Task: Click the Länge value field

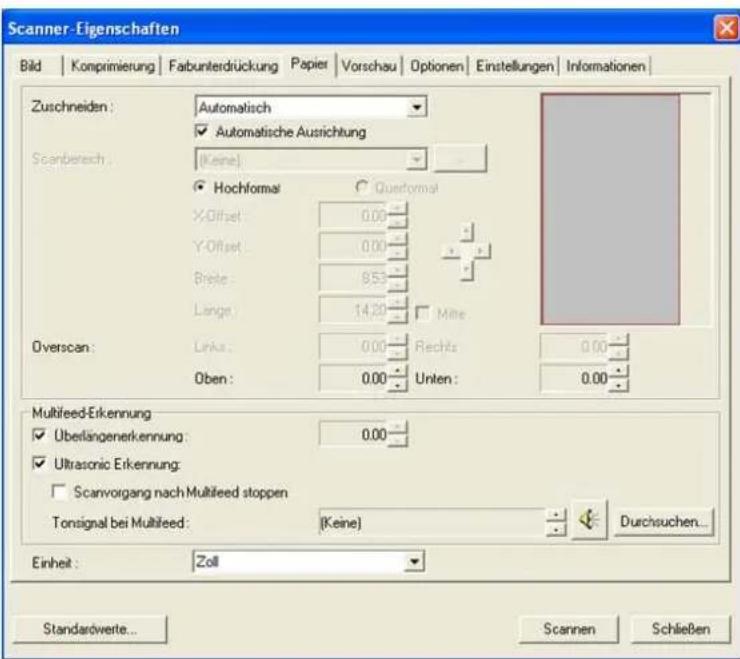Action: pyautogui.click(x=354, y=310)
